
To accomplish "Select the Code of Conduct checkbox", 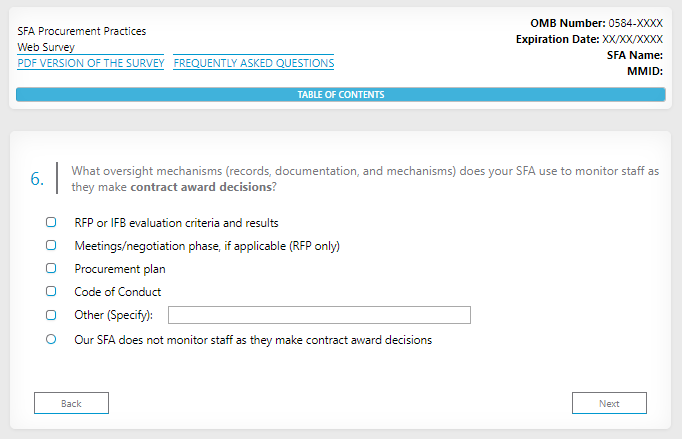I will [51, 292].
